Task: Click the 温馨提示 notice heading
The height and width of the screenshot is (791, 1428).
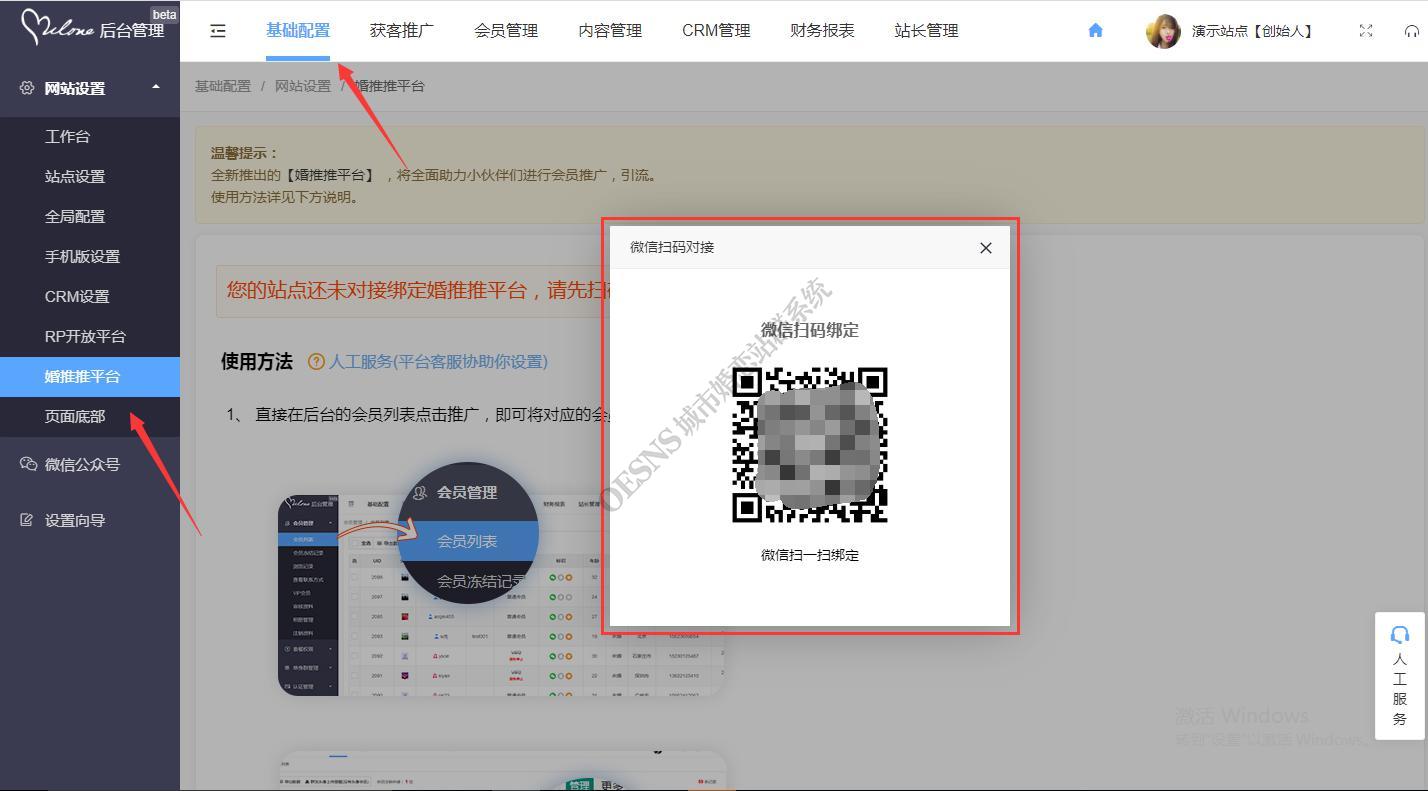Action: coord(244,153)
